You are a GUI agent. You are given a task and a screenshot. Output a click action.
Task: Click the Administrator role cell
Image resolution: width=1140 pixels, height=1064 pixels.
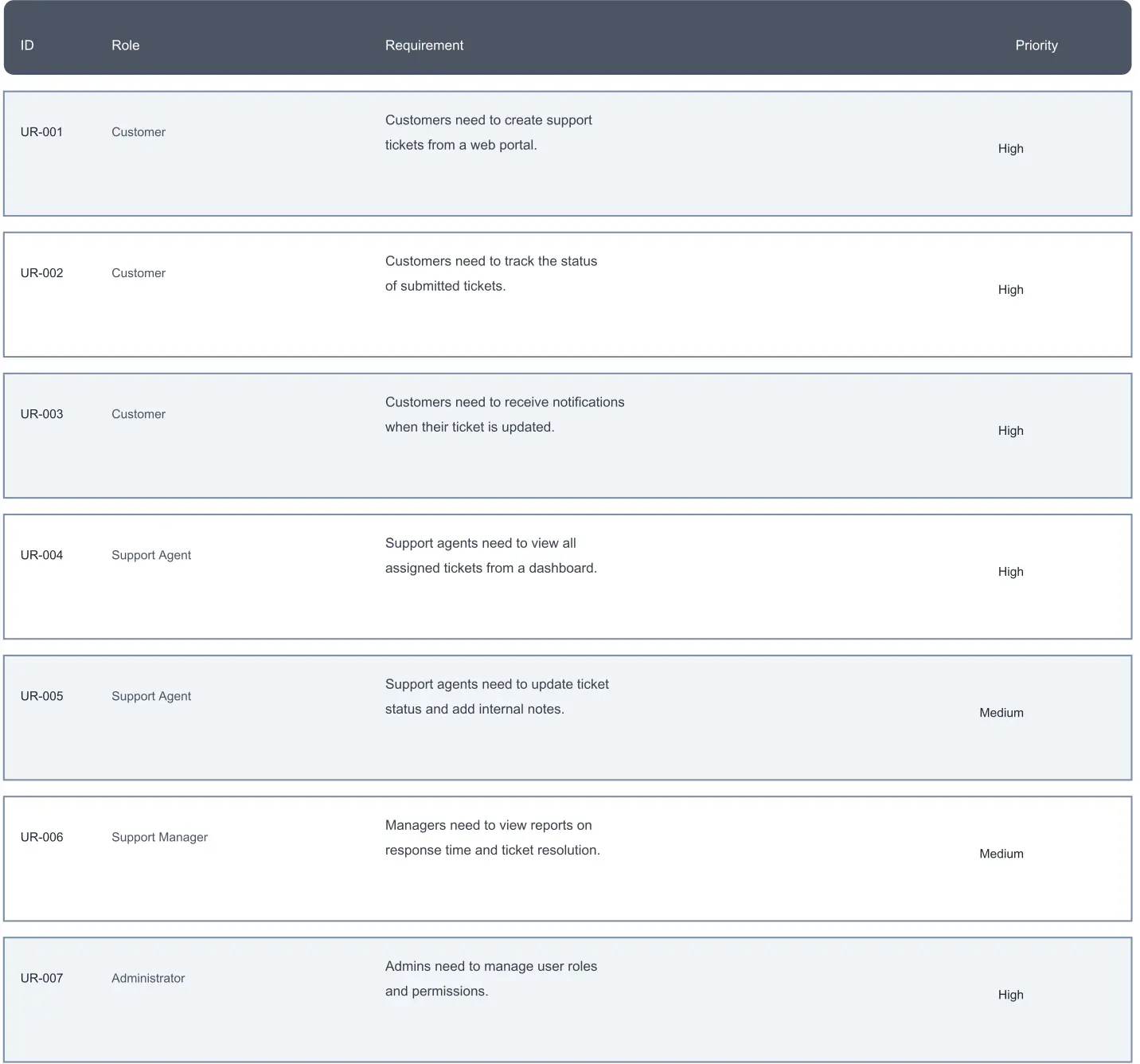point(148,978)
